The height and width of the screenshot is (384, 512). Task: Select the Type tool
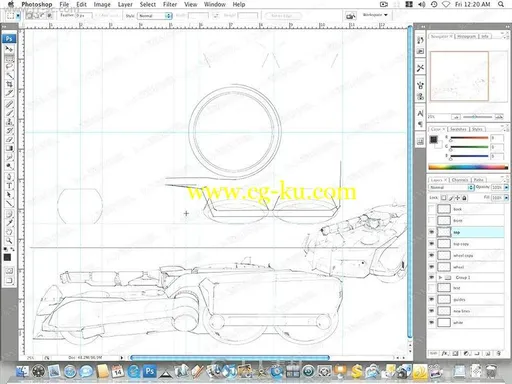coord(9,186)
